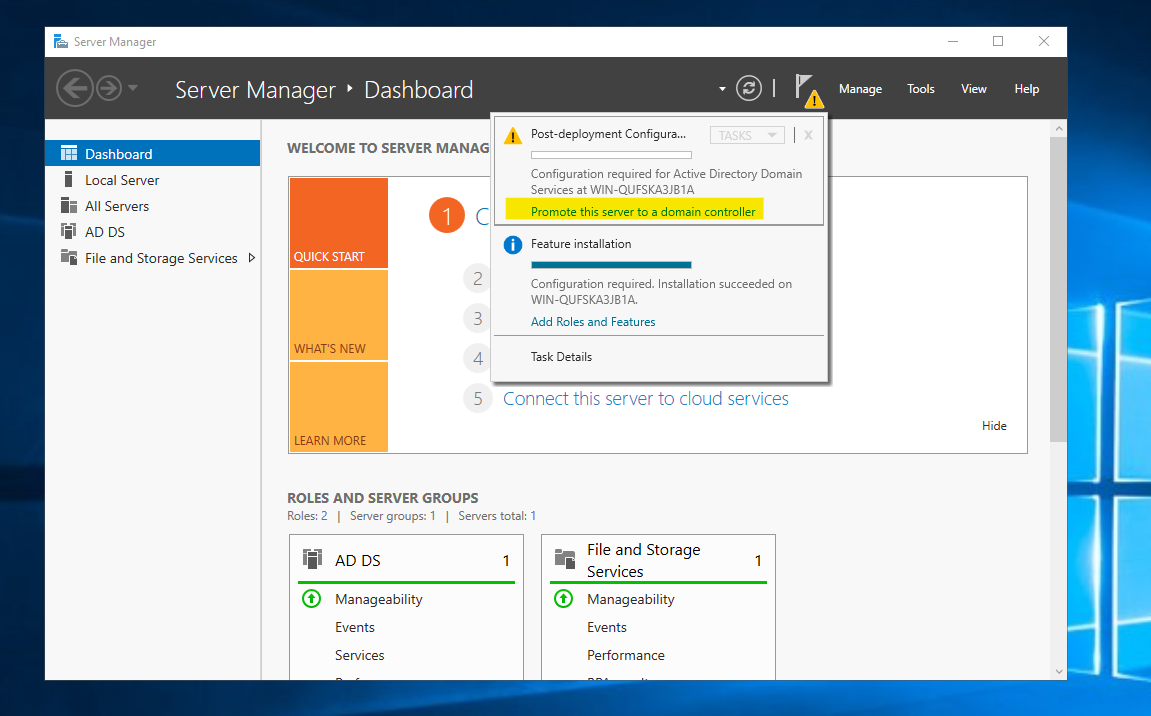The height and width of the screenshot is (716, 1151).
Task: Click the AD DS tile icon
Action: tap(313, 559)
